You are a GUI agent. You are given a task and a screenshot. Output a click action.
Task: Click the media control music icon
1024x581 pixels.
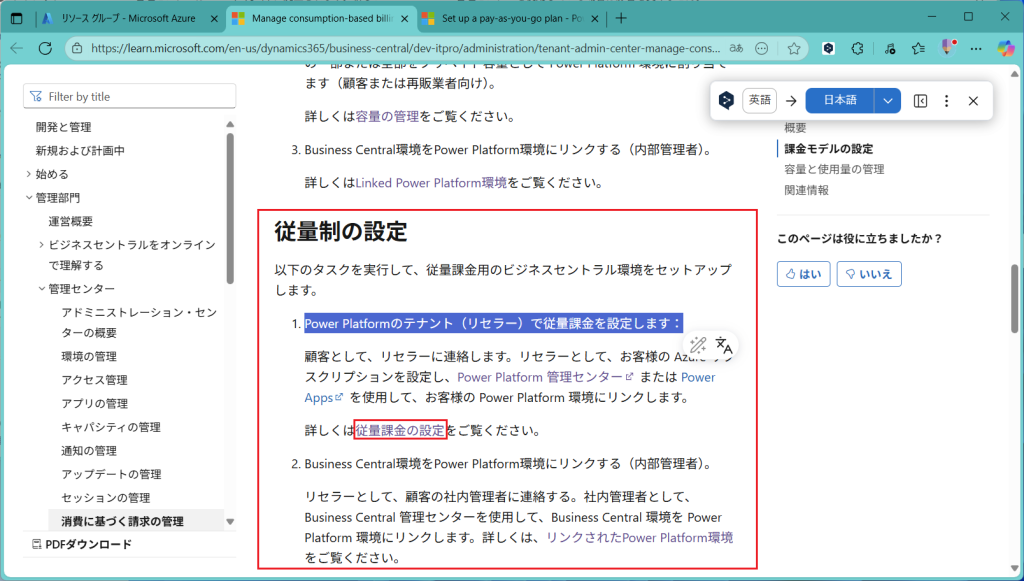[889, 48]
